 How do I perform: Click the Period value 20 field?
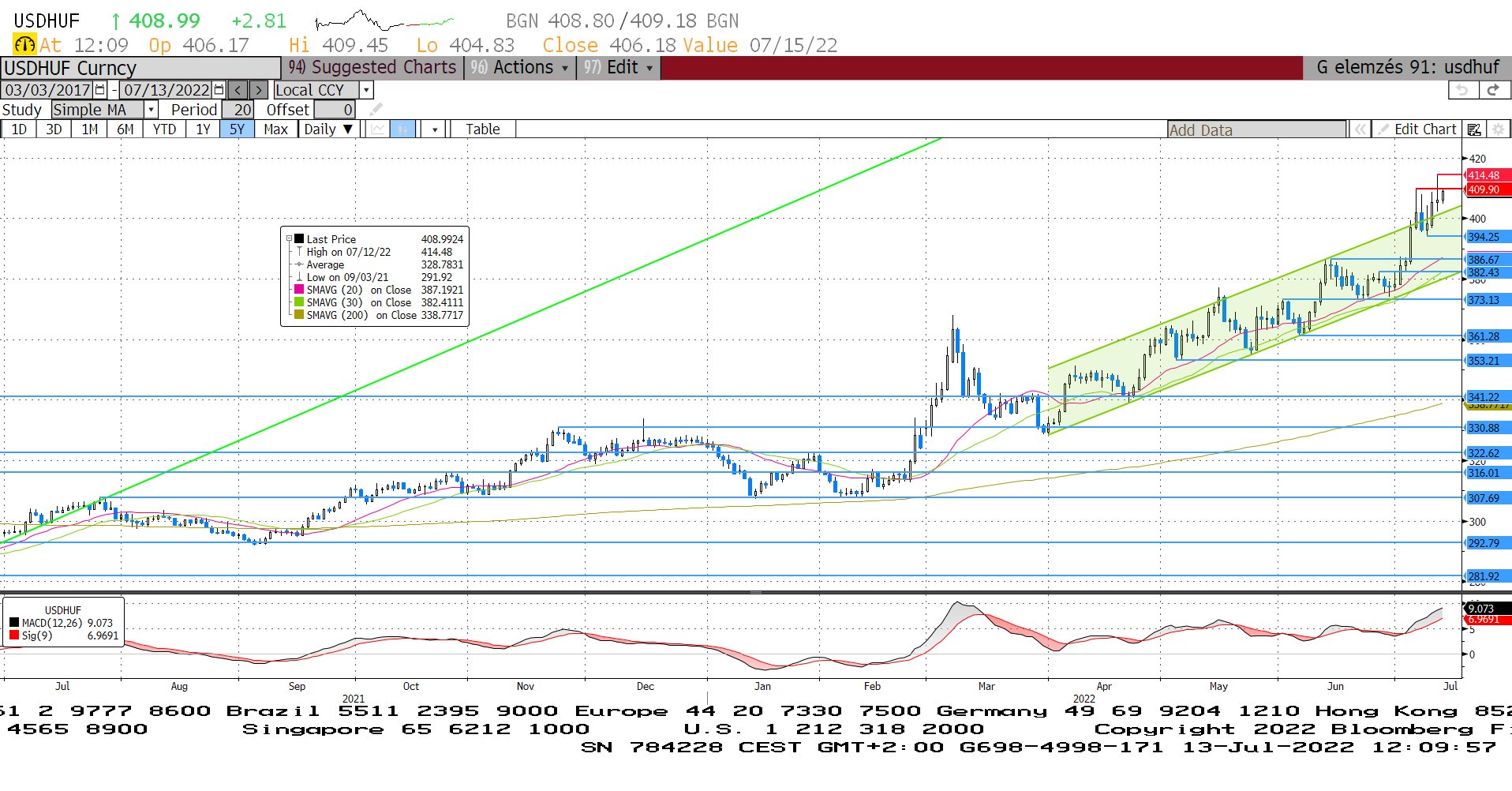coord(238,110)
